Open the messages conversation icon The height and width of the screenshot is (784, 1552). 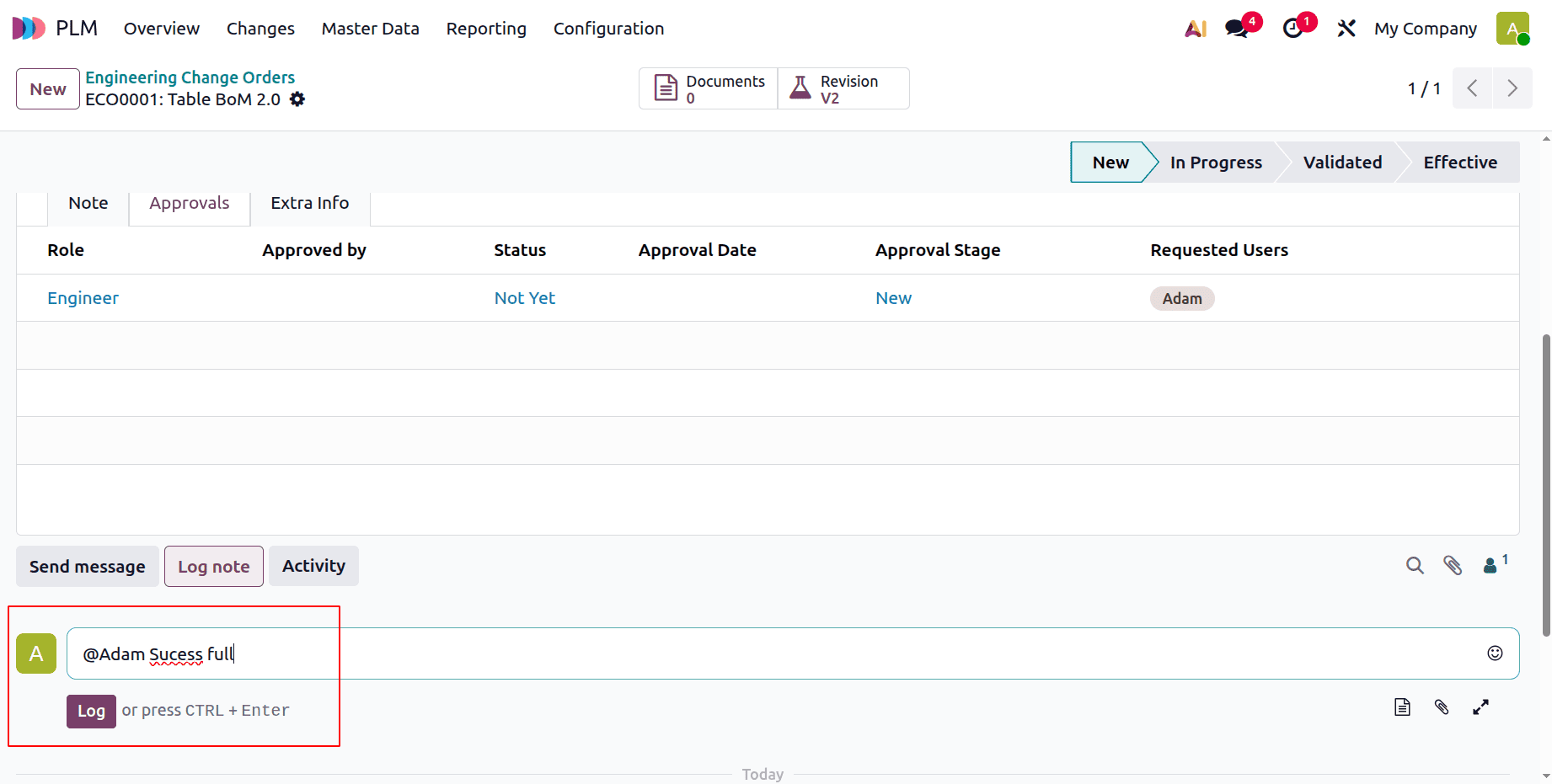pyautogui.click(x=1238, y=29)
